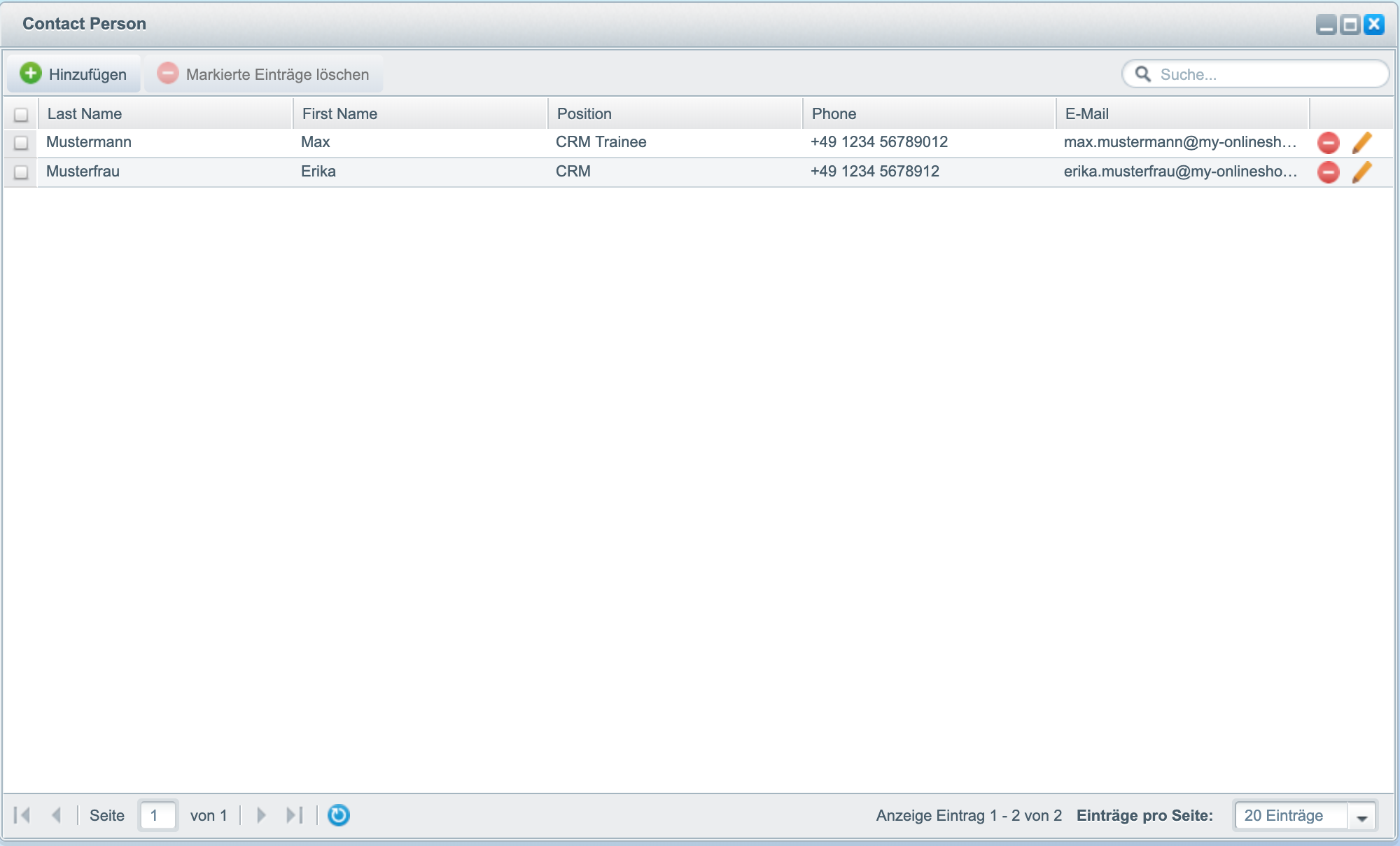Reload the contact list with refresh icon
This screenshot has height=846, width=1400.
pyautogui.click(x=339, y=815)
